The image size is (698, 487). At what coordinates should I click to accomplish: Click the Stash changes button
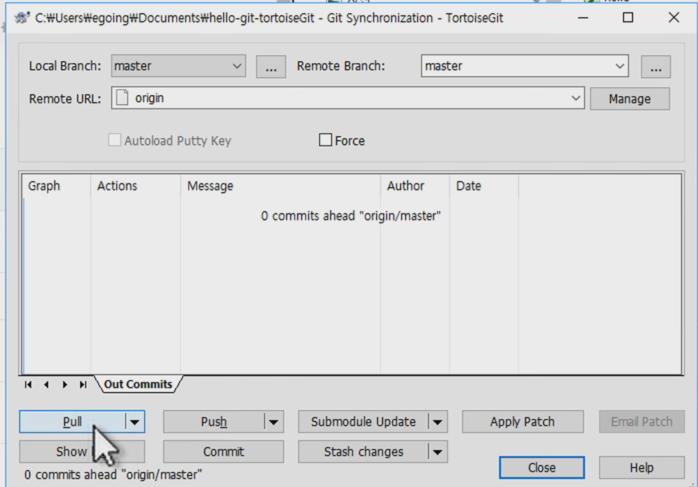(363, 452)
